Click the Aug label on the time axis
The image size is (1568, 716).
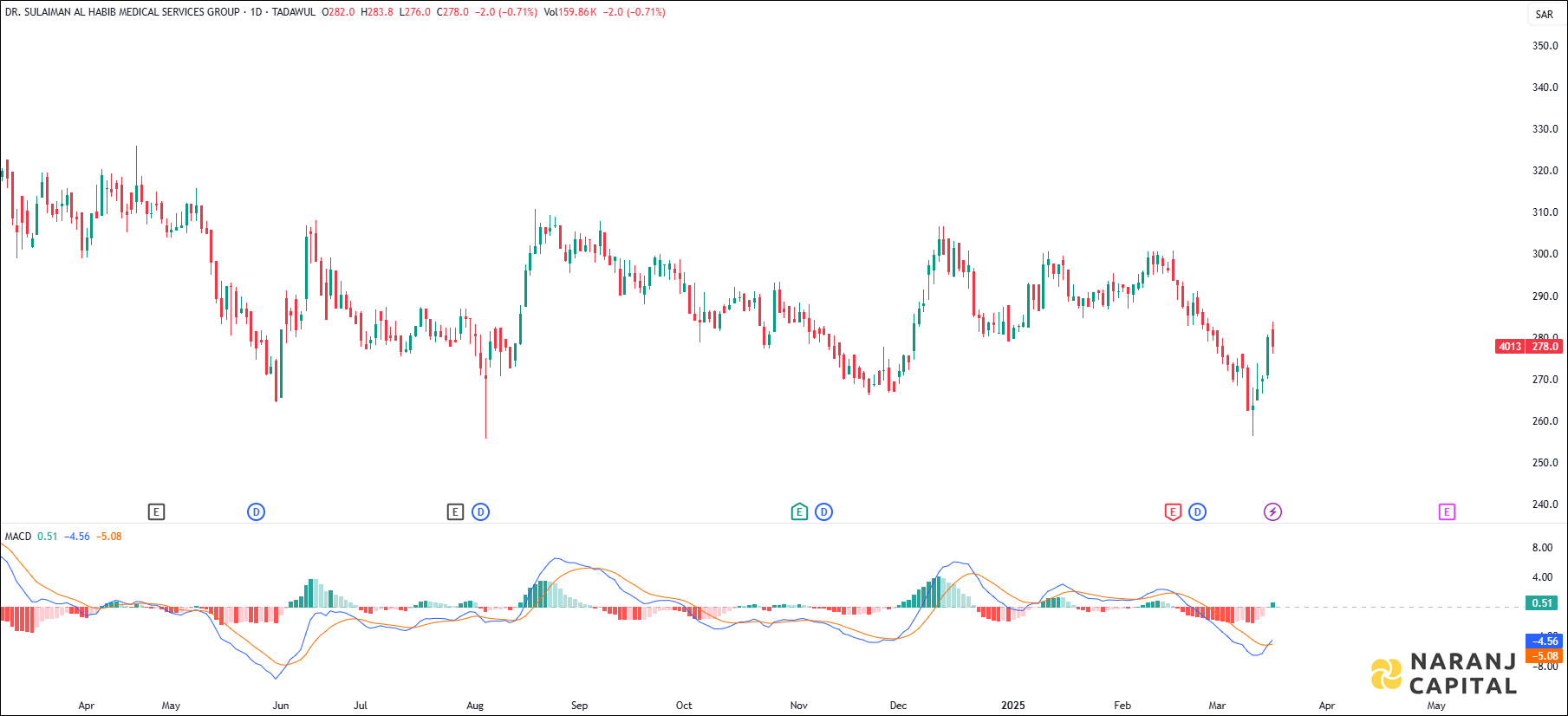coord(475,706)
